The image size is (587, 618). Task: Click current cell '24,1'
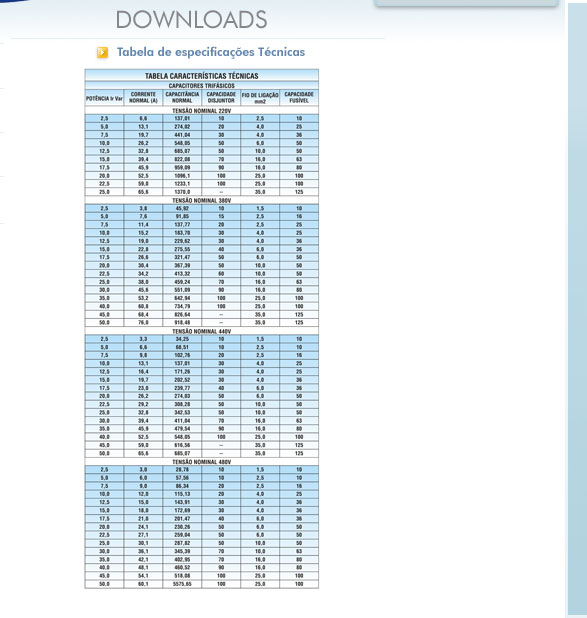143,527
